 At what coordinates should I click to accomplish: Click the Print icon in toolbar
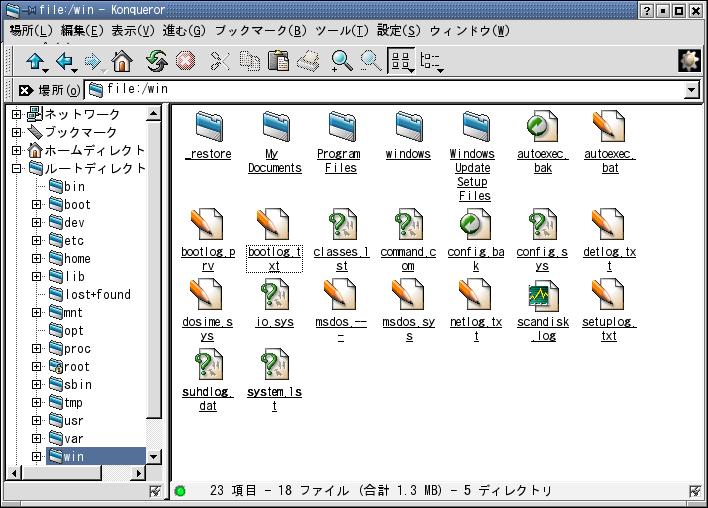(x=309, y=62)
